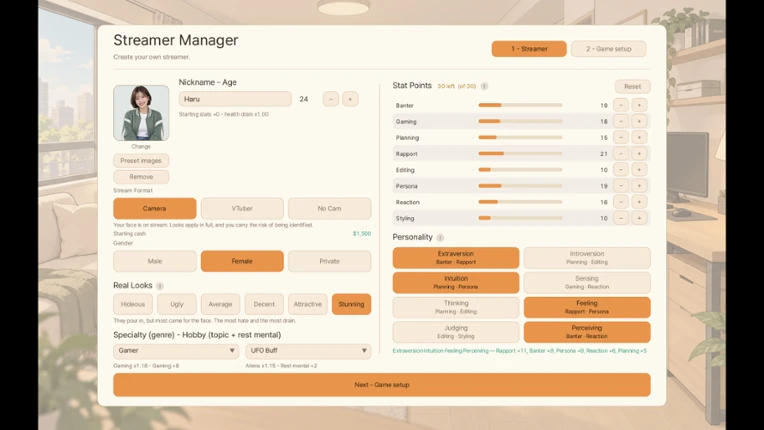Click the Styling stat bar

[x=520, y=218]
